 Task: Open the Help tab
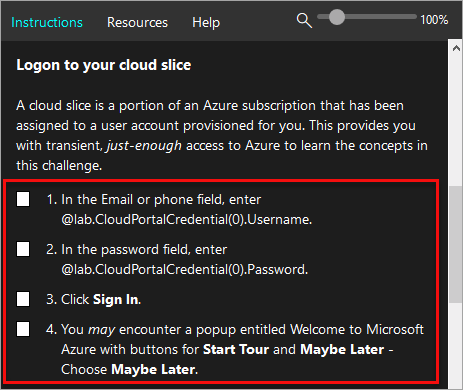(x=206, y=23)
